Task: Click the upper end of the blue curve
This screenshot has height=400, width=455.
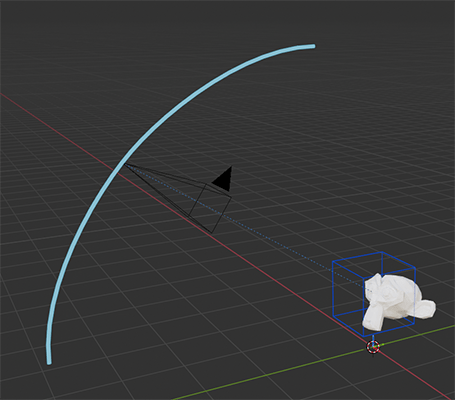Action: [x=313, y=46]
